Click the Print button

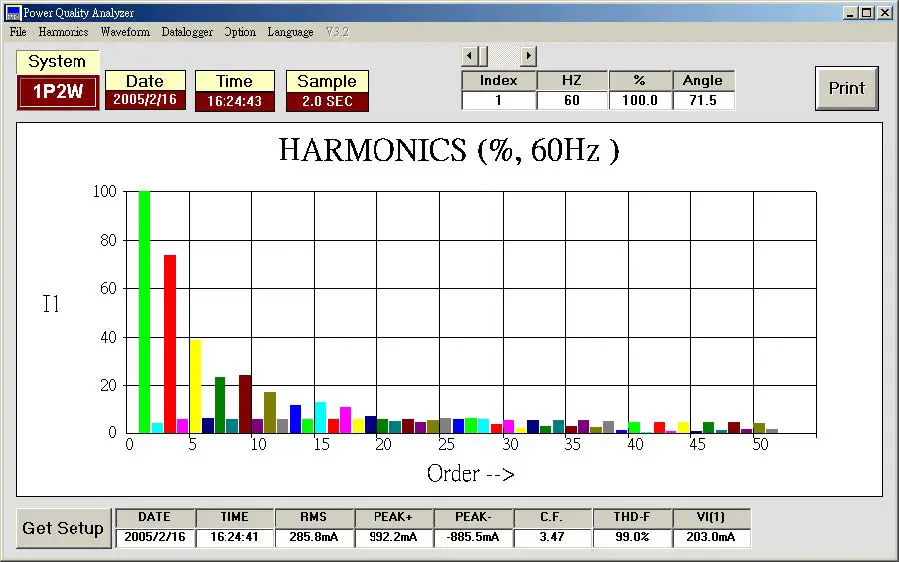point(847,88)
